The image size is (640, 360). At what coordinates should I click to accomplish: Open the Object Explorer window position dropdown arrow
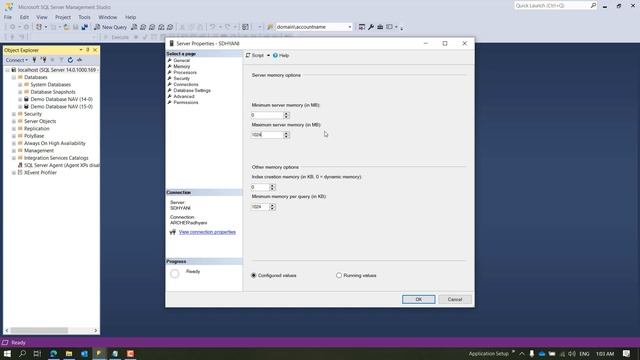point(80,50)
